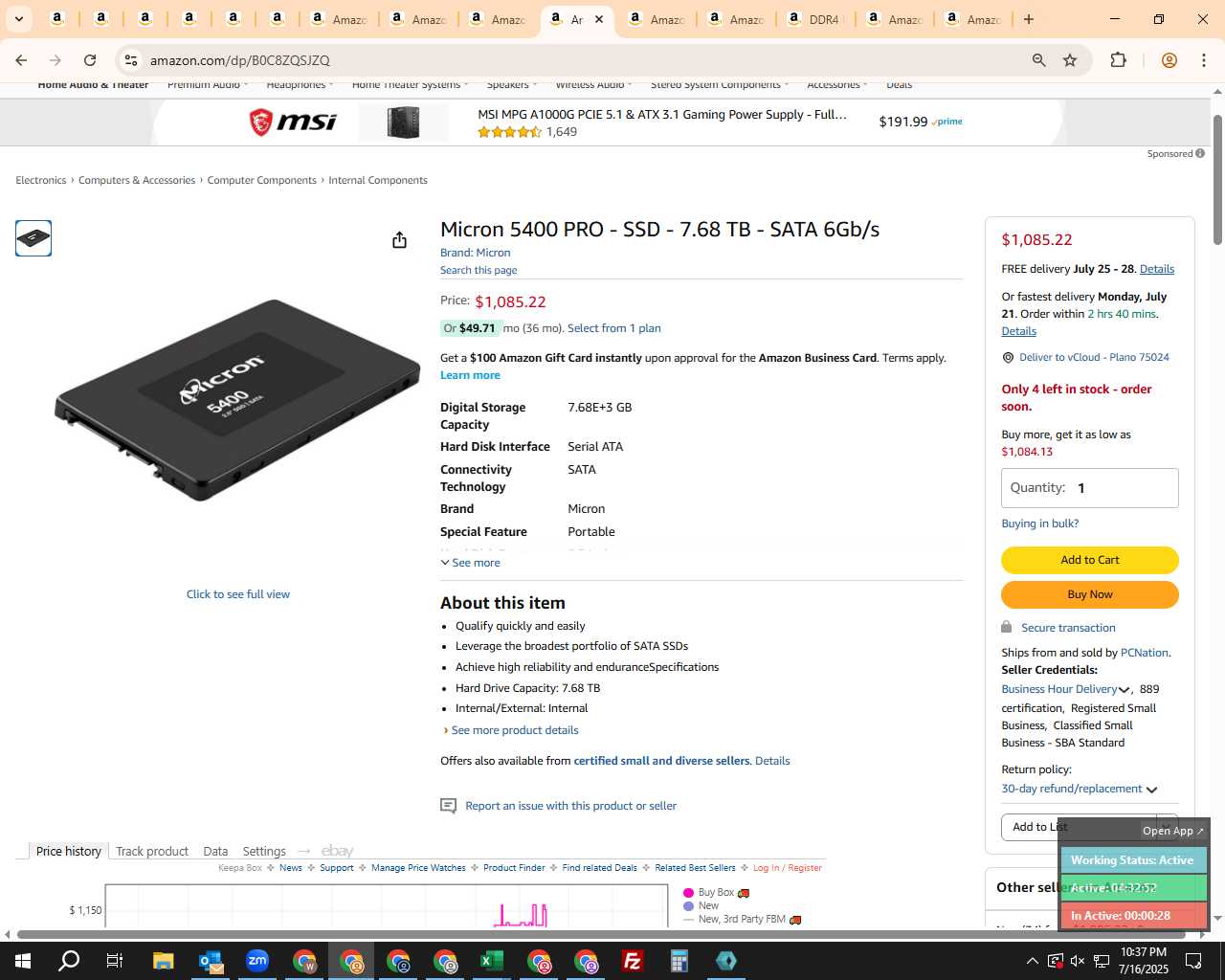Viewport: 1225px width, 980px height.
Task: Open Calculator from the taskbar
Action: click(679, 961)
